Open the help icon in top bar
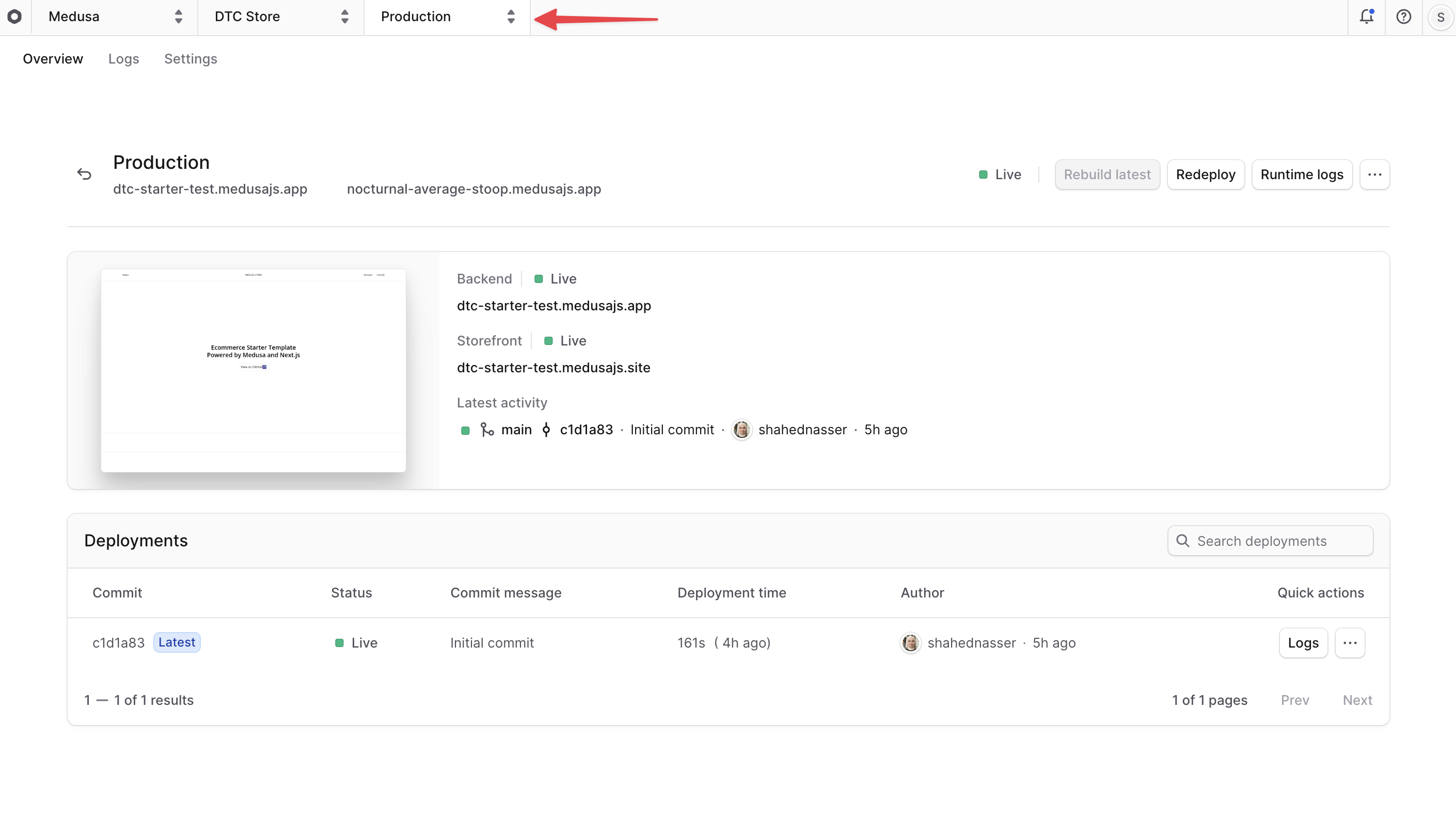Screen dimensions: 1456x819 [x=1404, y=17]
